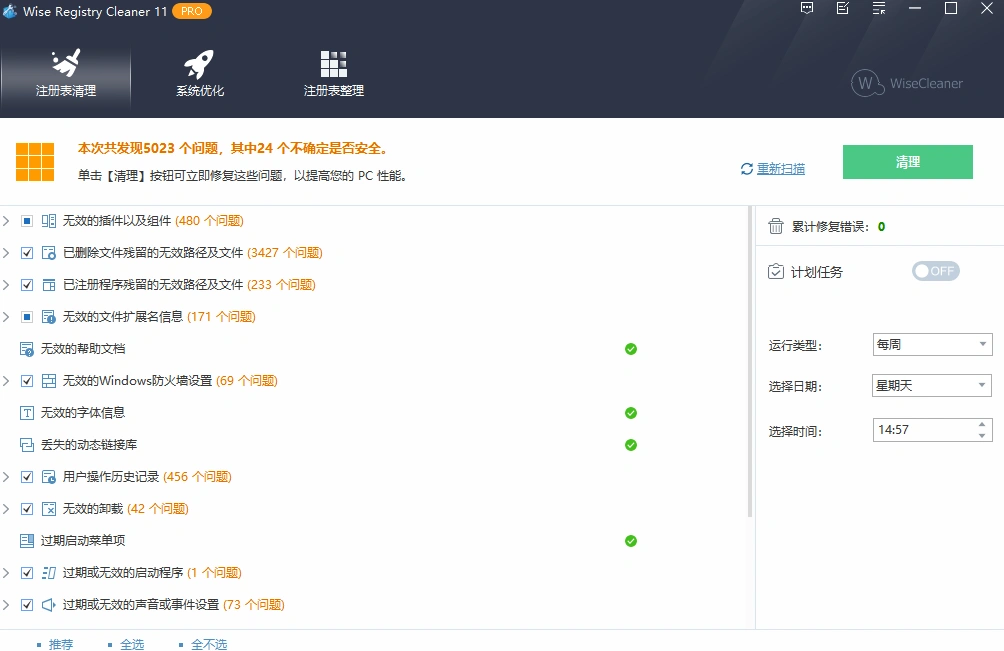
Task: Click the green checkmark beside 无效的帮助文档
Action: [630, 349]
